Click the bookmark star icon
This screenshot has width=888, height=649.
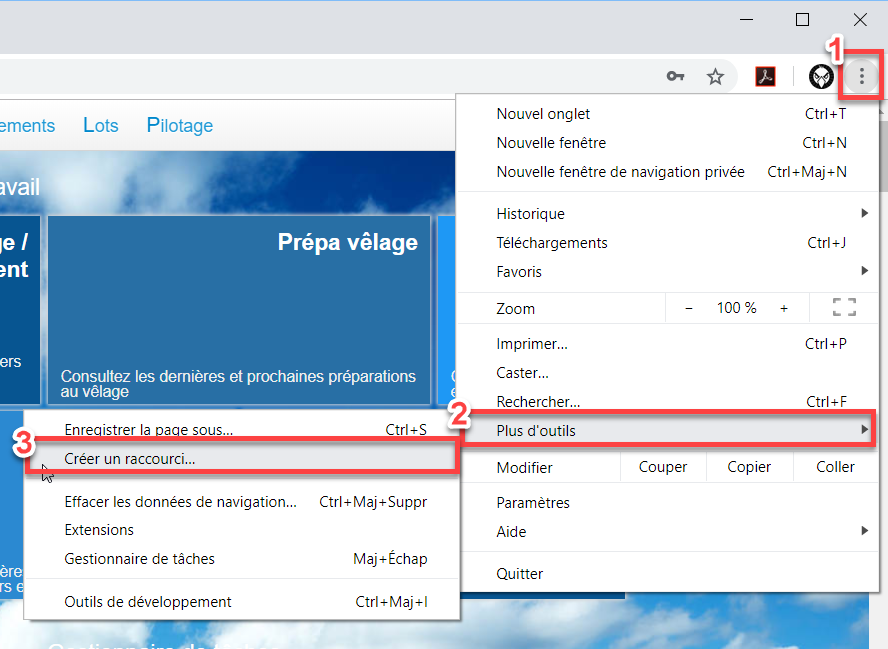[715, 76]
